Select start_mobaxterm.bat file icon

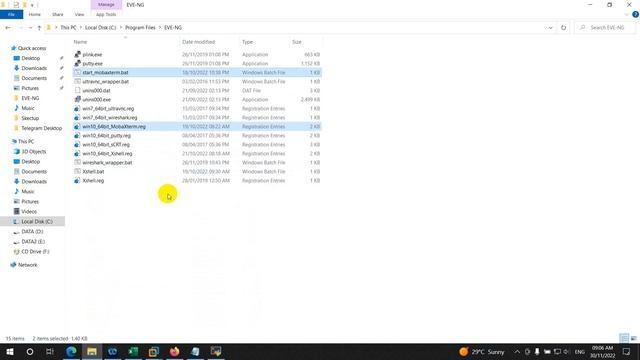(78, 72)
